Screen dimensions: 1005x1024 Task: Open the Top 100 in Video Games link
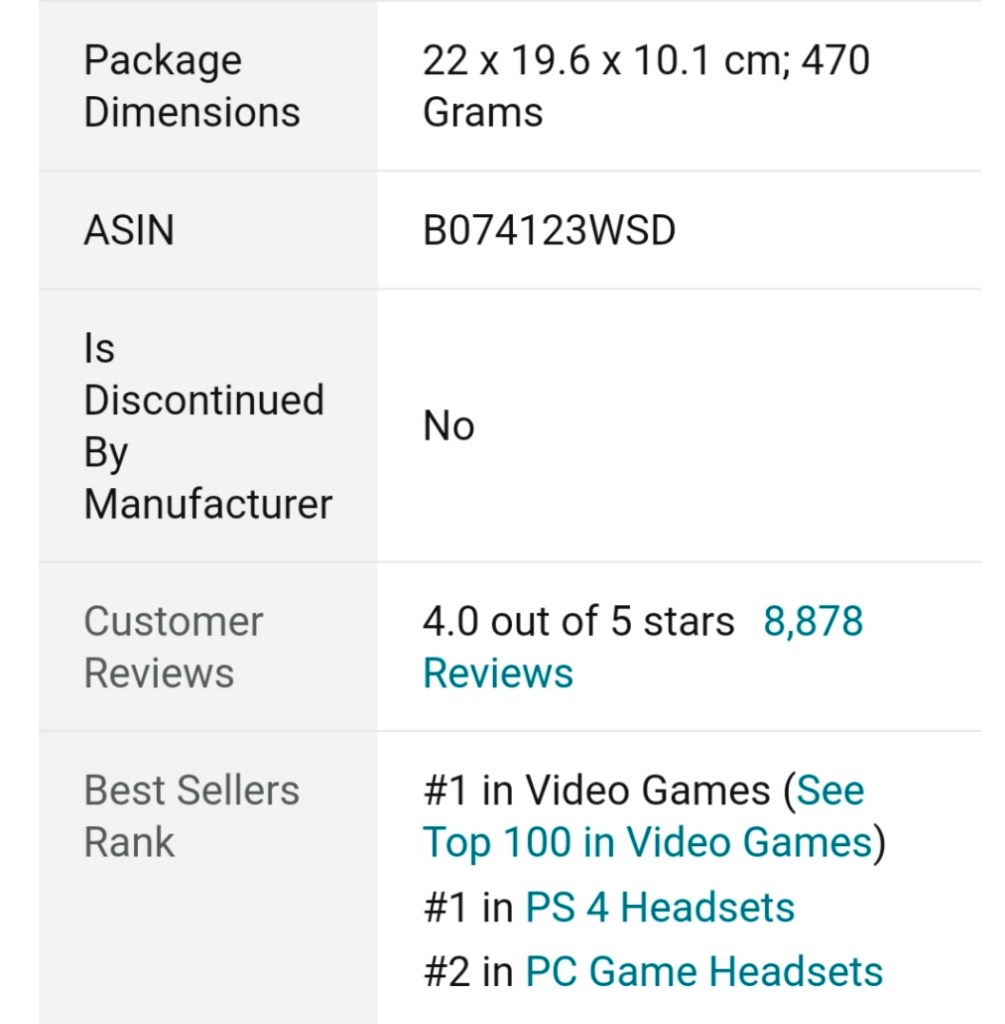[647, 842]
